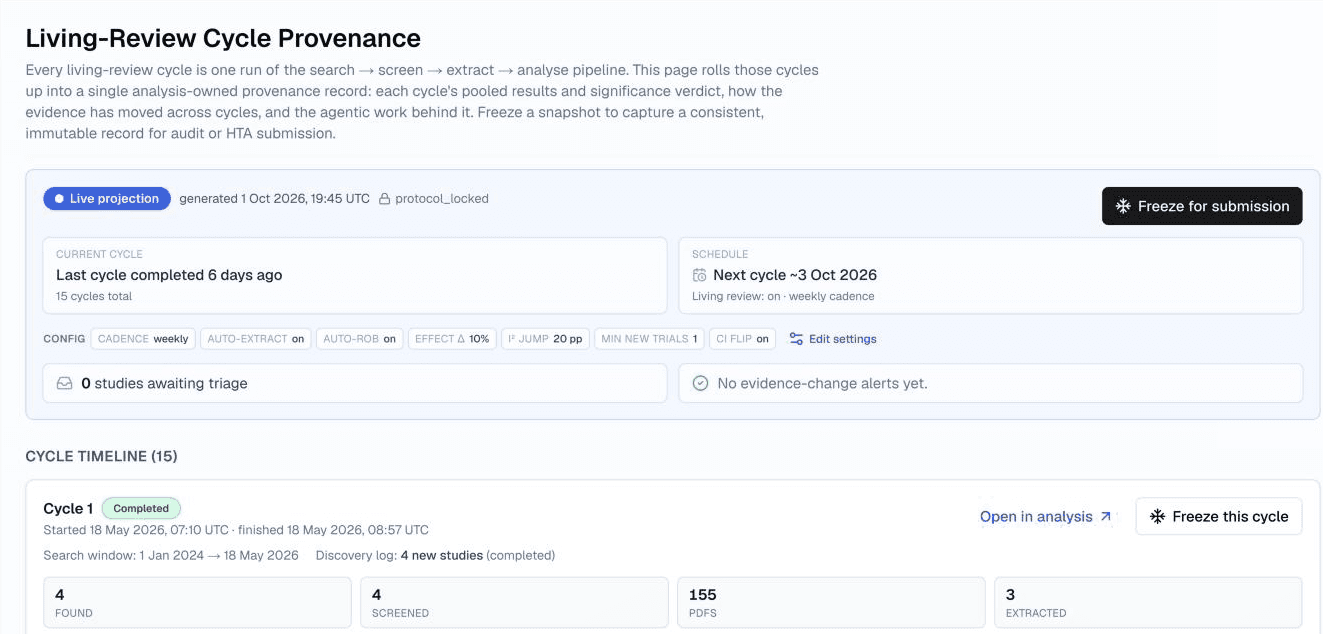
Task: Click the No evidence-change alerts card
Action: click(991, 383)
